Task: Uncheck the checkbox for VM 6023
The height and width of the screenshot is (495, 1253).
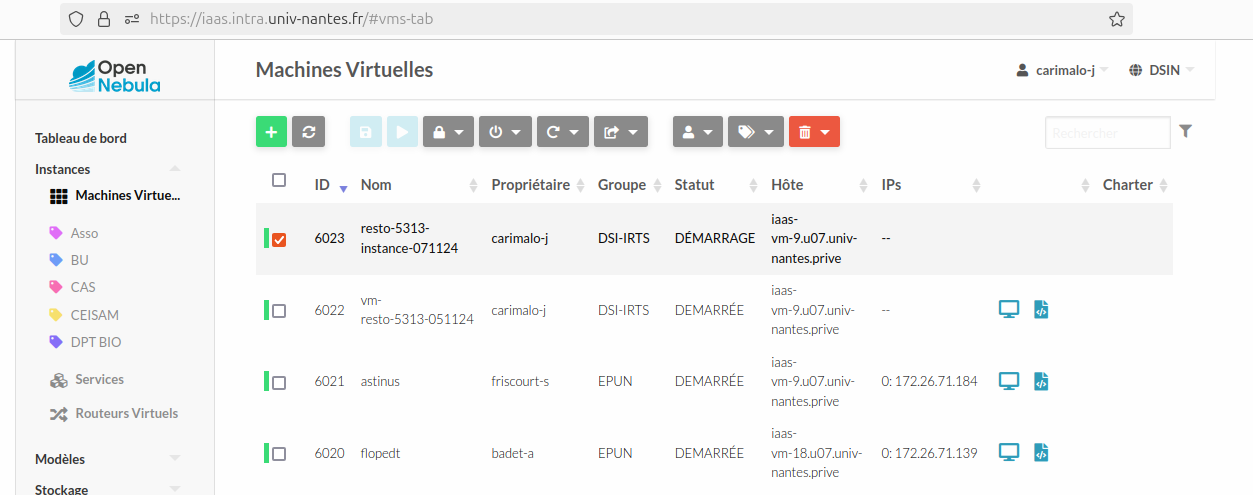Action: pyautogui.click(x=279, y=239)
